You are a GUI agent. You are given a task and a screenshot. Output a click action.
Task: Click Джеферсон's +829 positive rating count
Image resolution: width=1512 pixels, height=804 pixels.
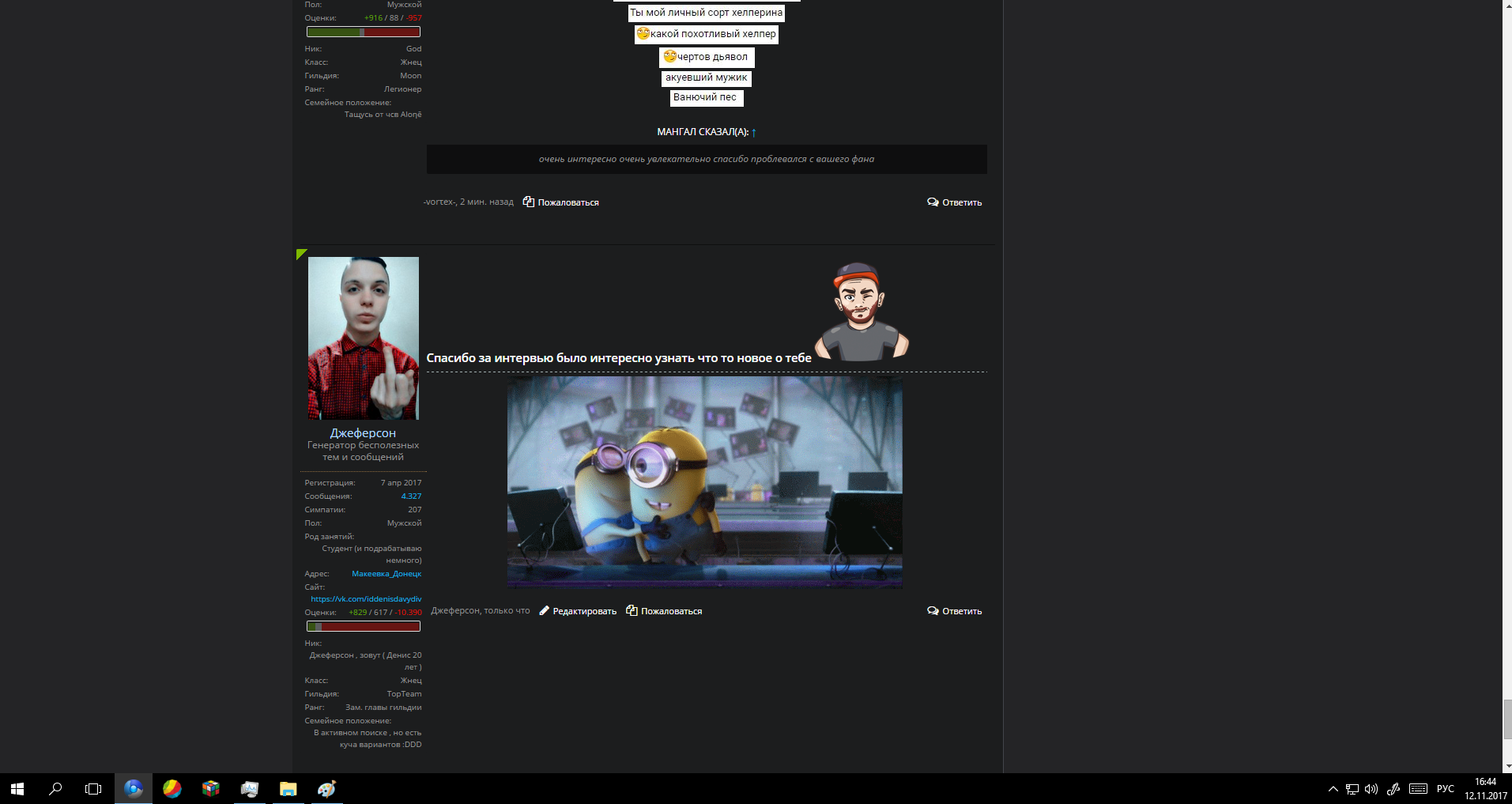(x=358, y=613)
